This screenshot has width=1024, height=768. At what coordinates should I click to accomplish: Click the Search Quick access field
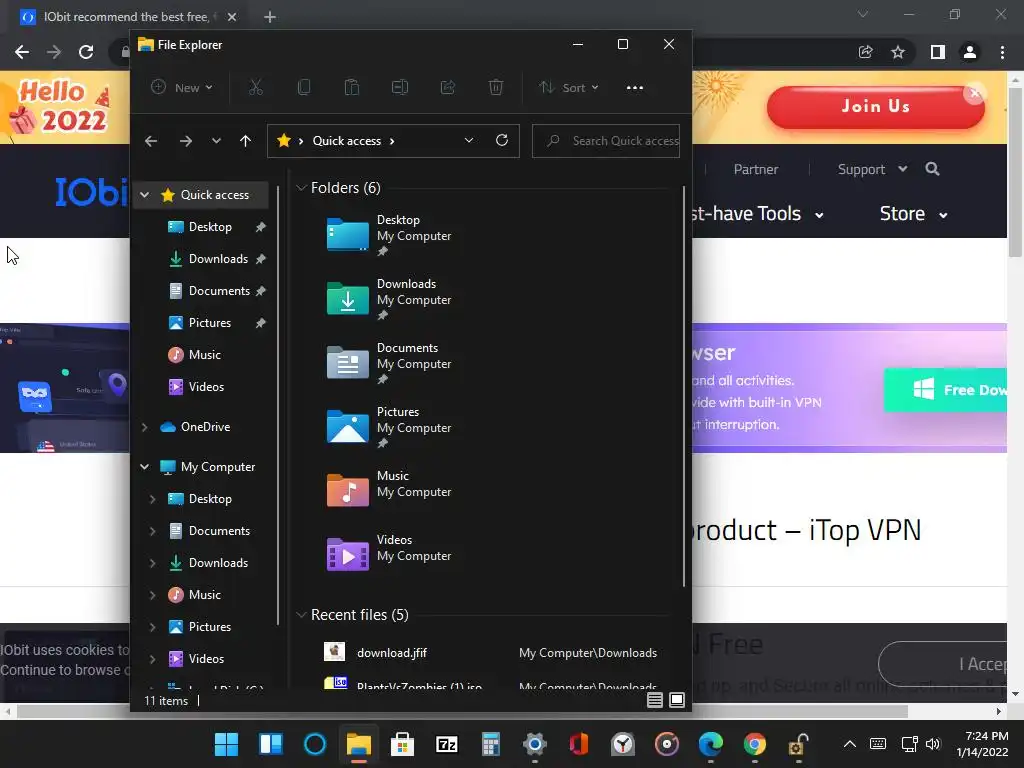[x=606, y=140]
